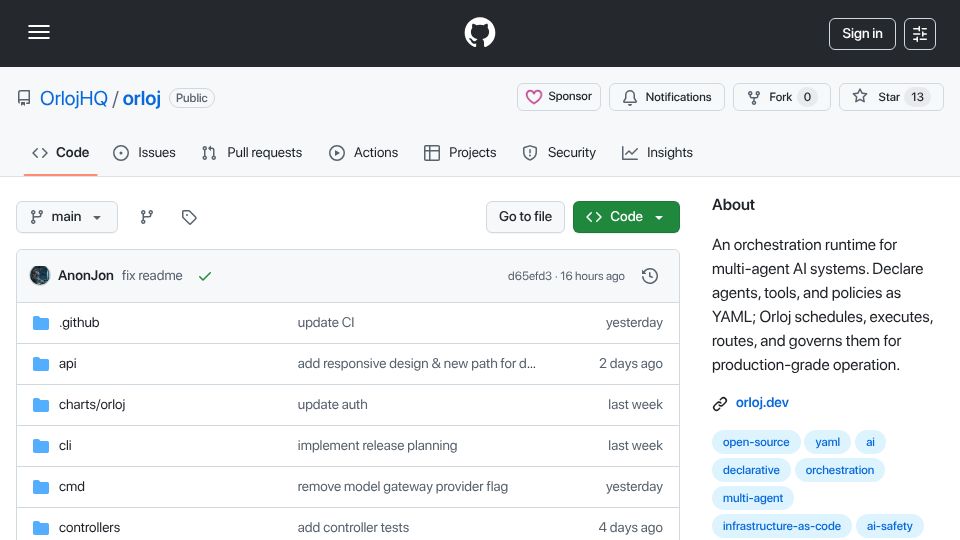Open the orloj repository name link

[141, 98]
